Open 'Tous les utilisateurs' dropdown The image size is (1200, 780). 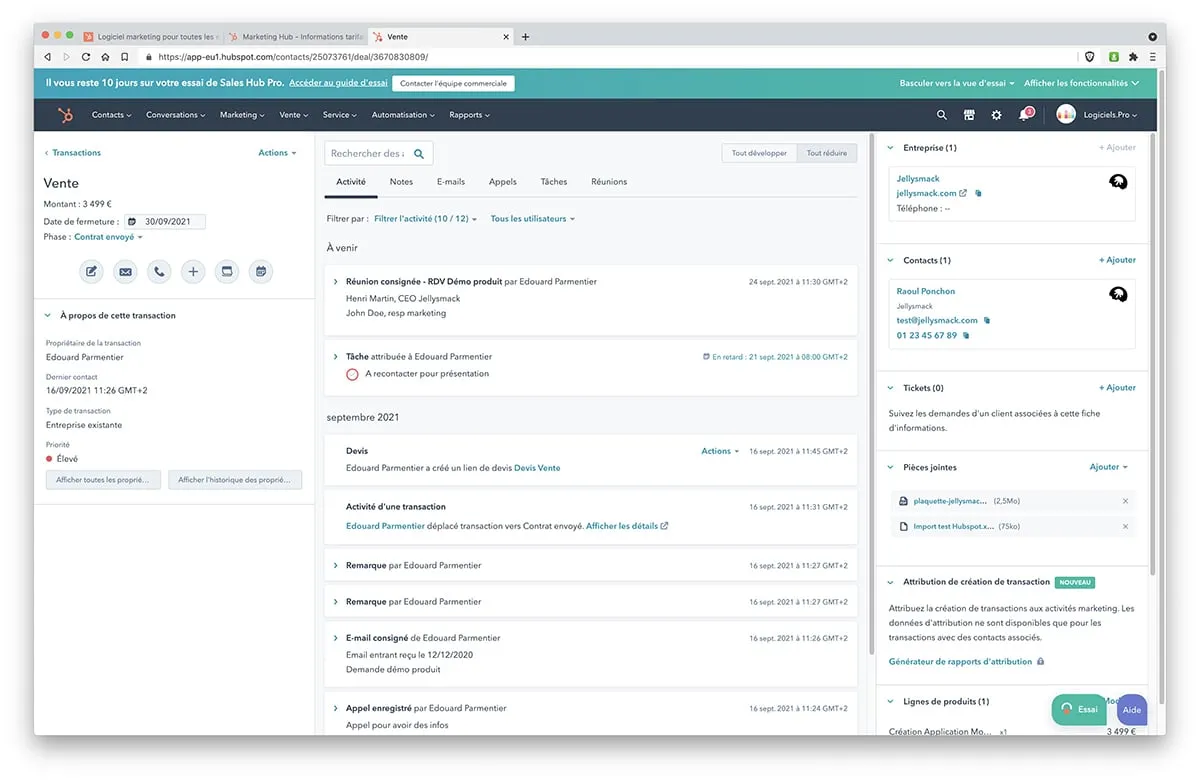point(533,219)
